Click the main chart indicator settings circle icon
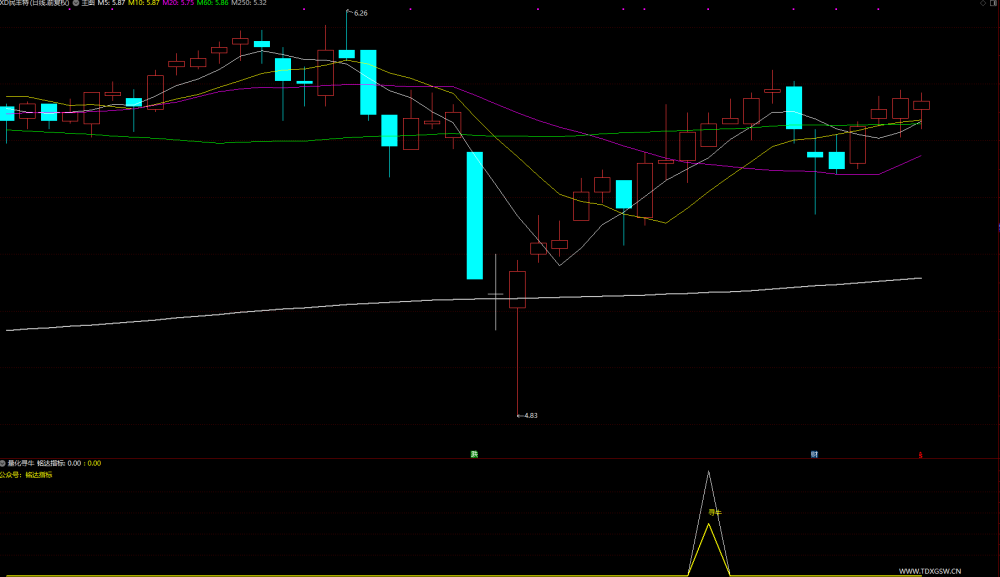 pyautogui.click(x=75, y=3)
